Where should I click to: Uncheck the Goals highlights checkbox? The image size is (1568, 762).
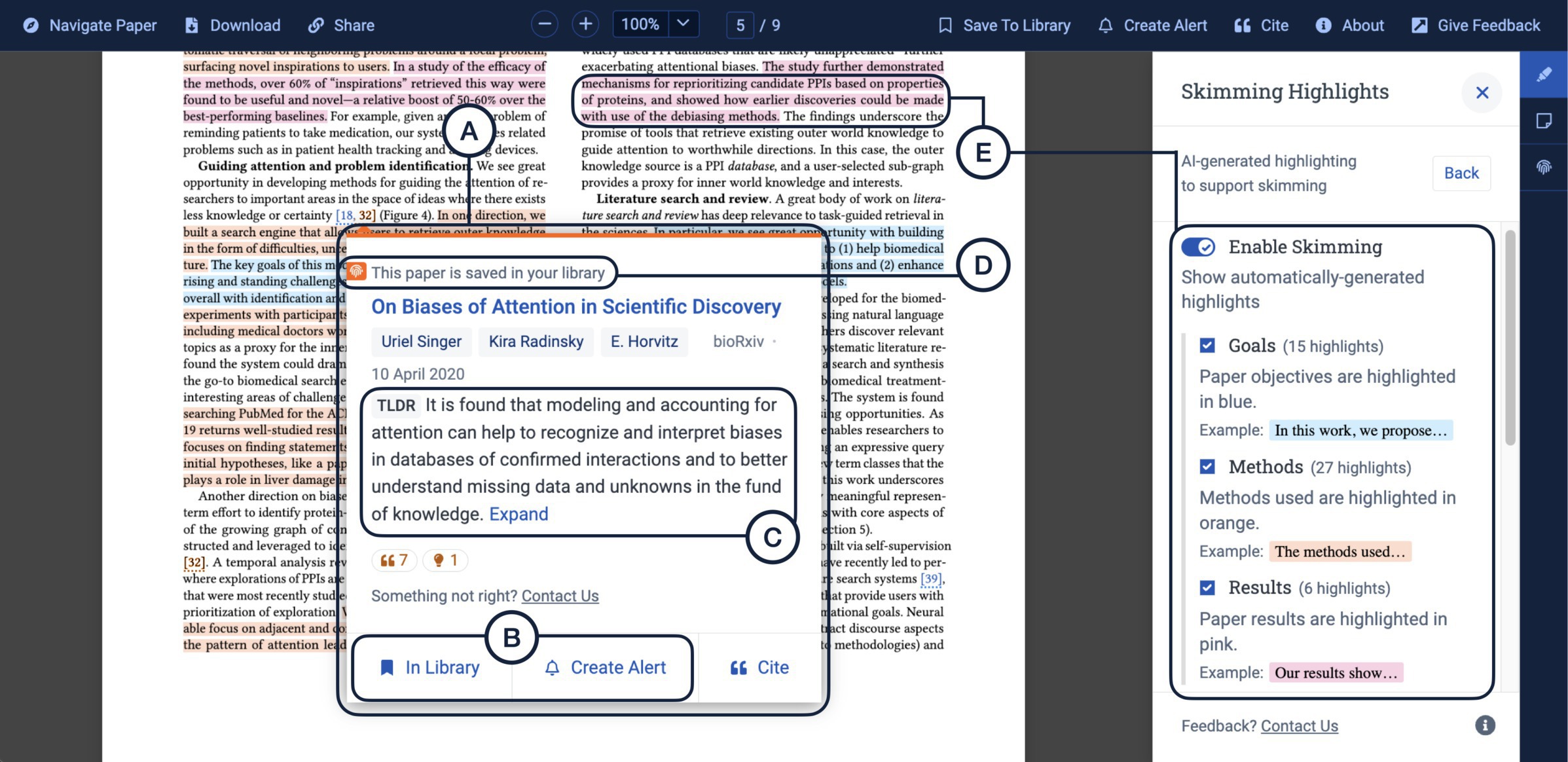click(1207, 346)
